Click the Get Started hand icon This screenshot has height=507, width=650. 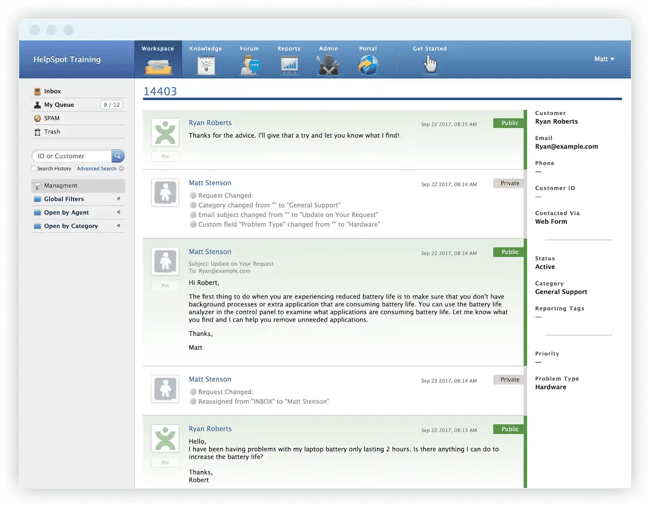click(x=430, y=64)
